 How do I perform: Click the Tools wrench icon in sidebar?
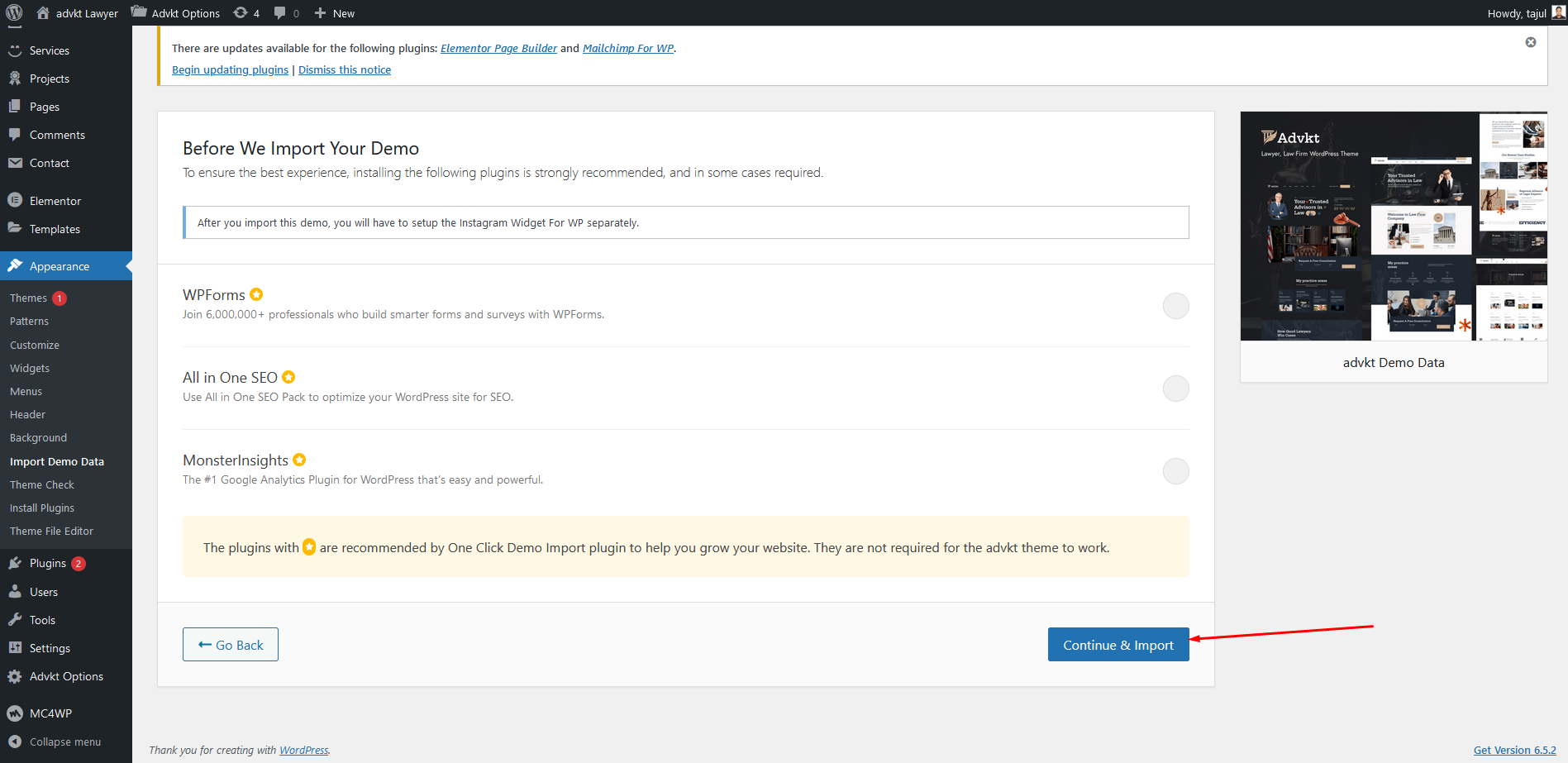tap(15, 620)
